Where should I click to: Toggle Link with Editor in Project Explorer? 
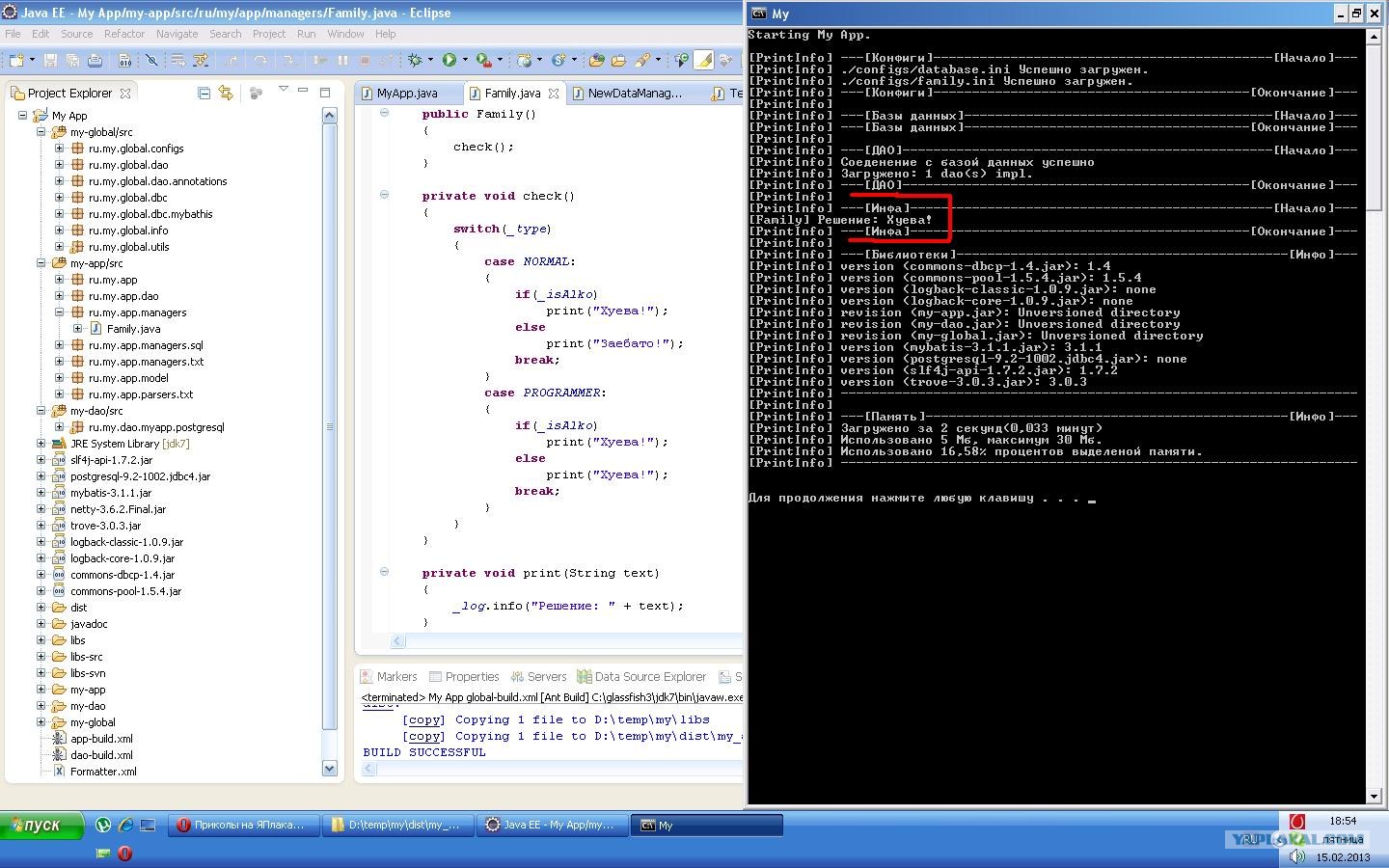tap(226, 93)
